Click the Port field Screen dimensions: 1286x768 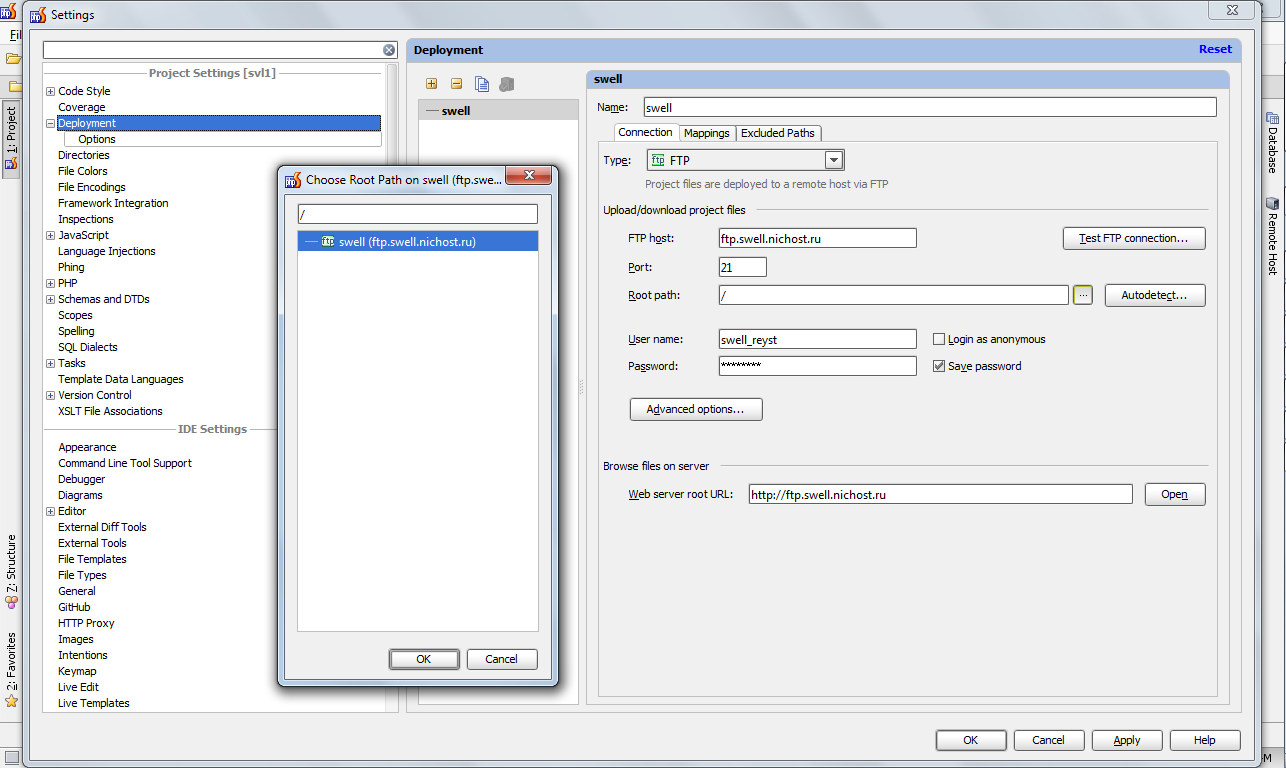point(743,267)
